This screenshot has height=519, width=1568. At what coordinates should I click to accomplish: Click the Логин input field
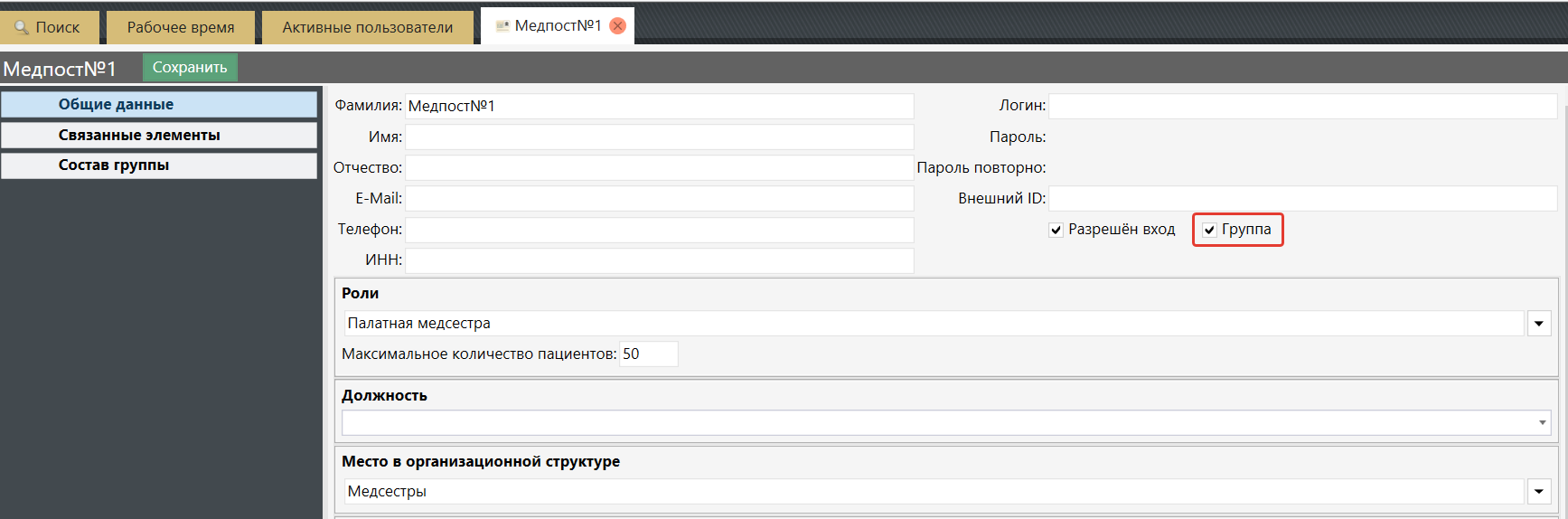pyautogui.click(x=1301, y=106)
